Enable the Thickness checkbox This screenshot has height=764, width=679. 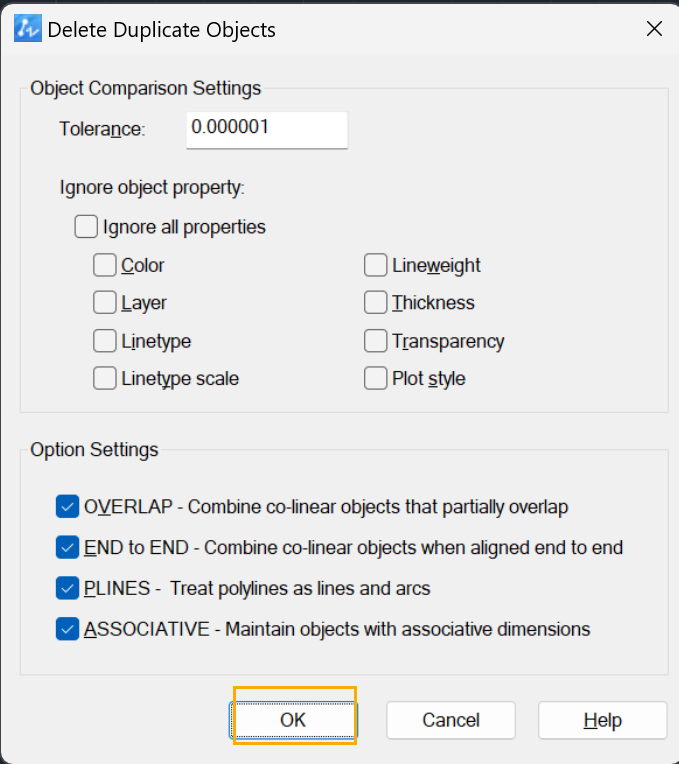pos(376,303)
